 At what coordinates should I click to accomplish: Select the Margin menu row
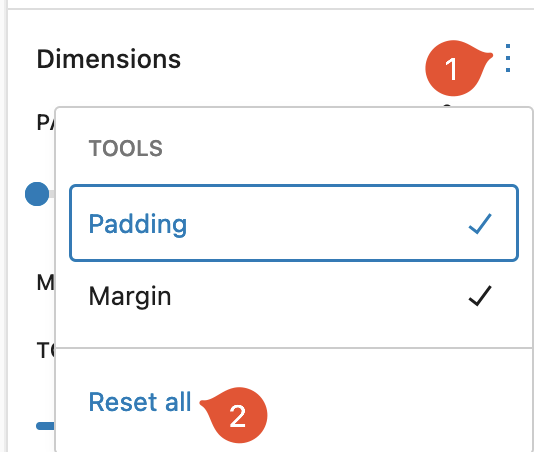coord(294,296)
